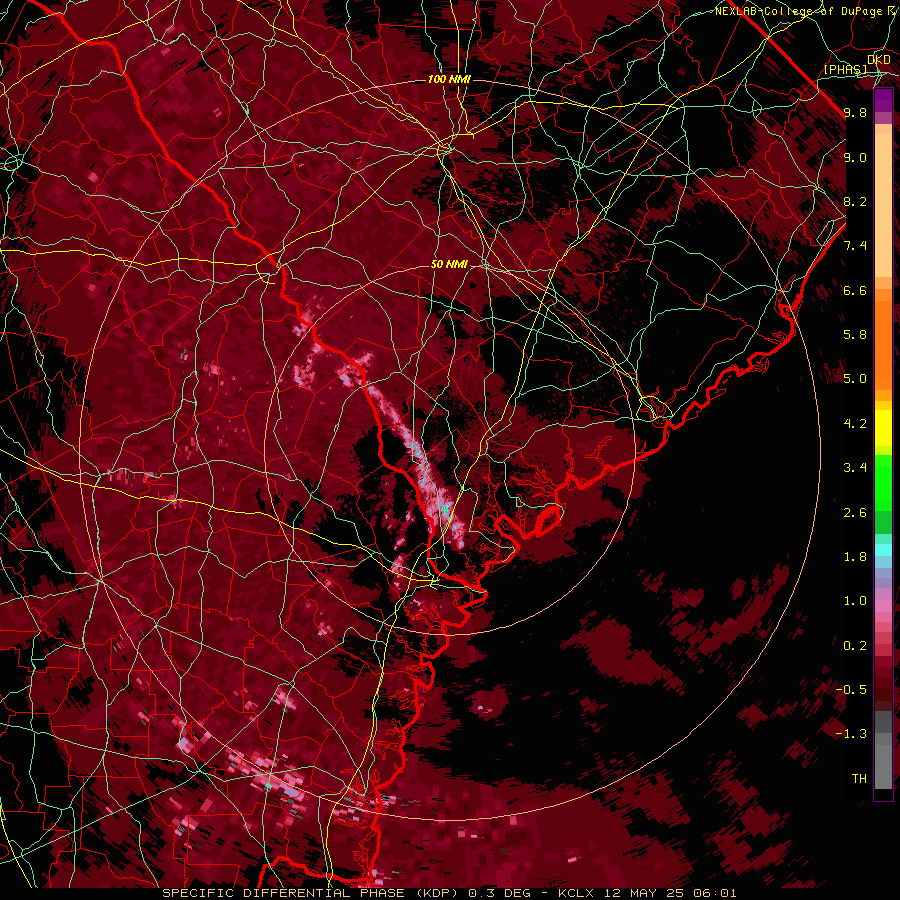Click the -0.5 value on the color scale

pyautogui.click(x=851, y=690)
